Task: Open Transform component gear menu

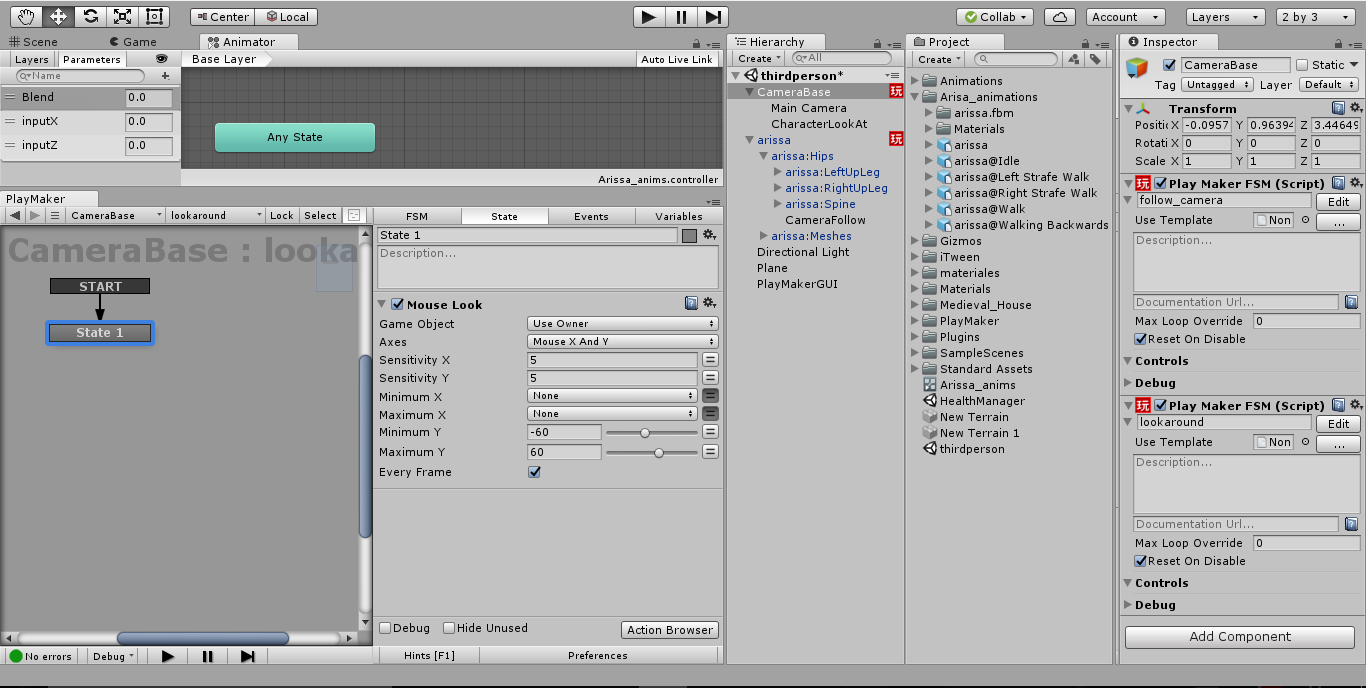Action: pyautogui.click(x=1356, y=108)
